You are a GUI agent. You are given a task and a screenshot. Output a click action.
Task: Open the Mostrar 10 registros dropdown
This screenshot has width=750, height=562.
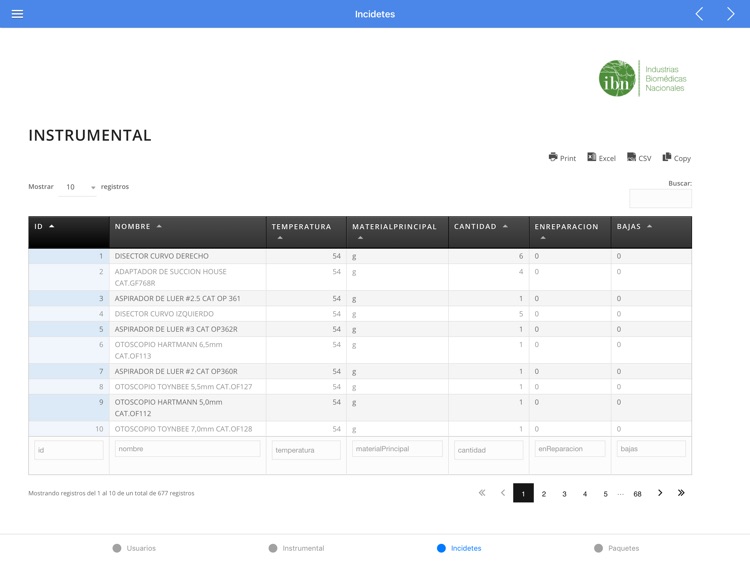tap(77, 187)
